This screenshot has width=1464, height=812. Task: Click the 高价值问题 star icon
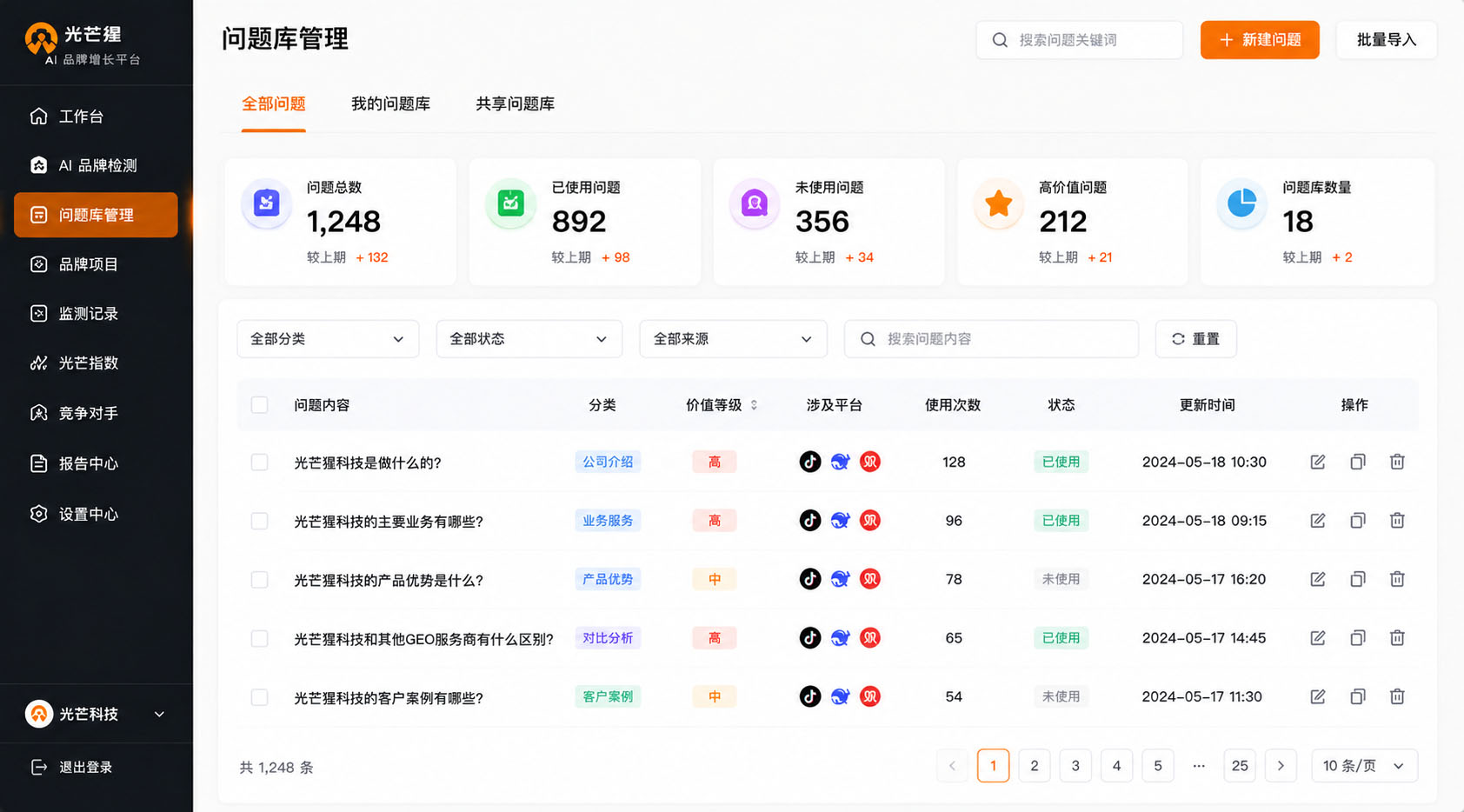(998, 203)
